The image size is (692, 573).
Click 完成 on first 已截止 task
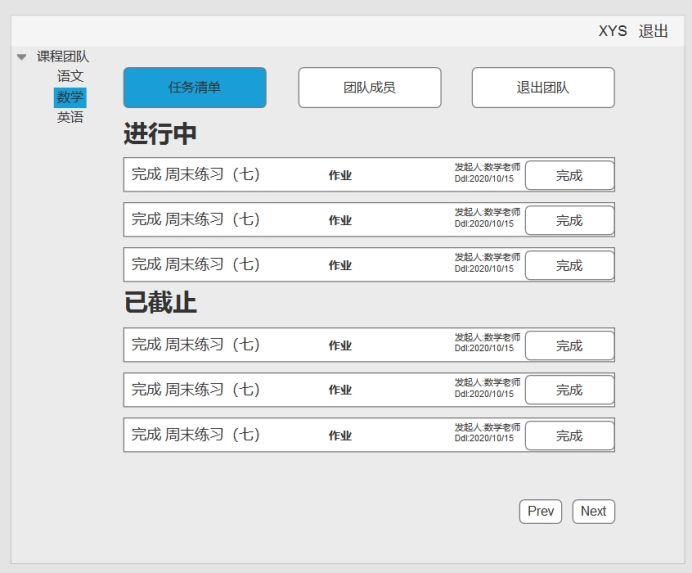click(x=569, y=346)
